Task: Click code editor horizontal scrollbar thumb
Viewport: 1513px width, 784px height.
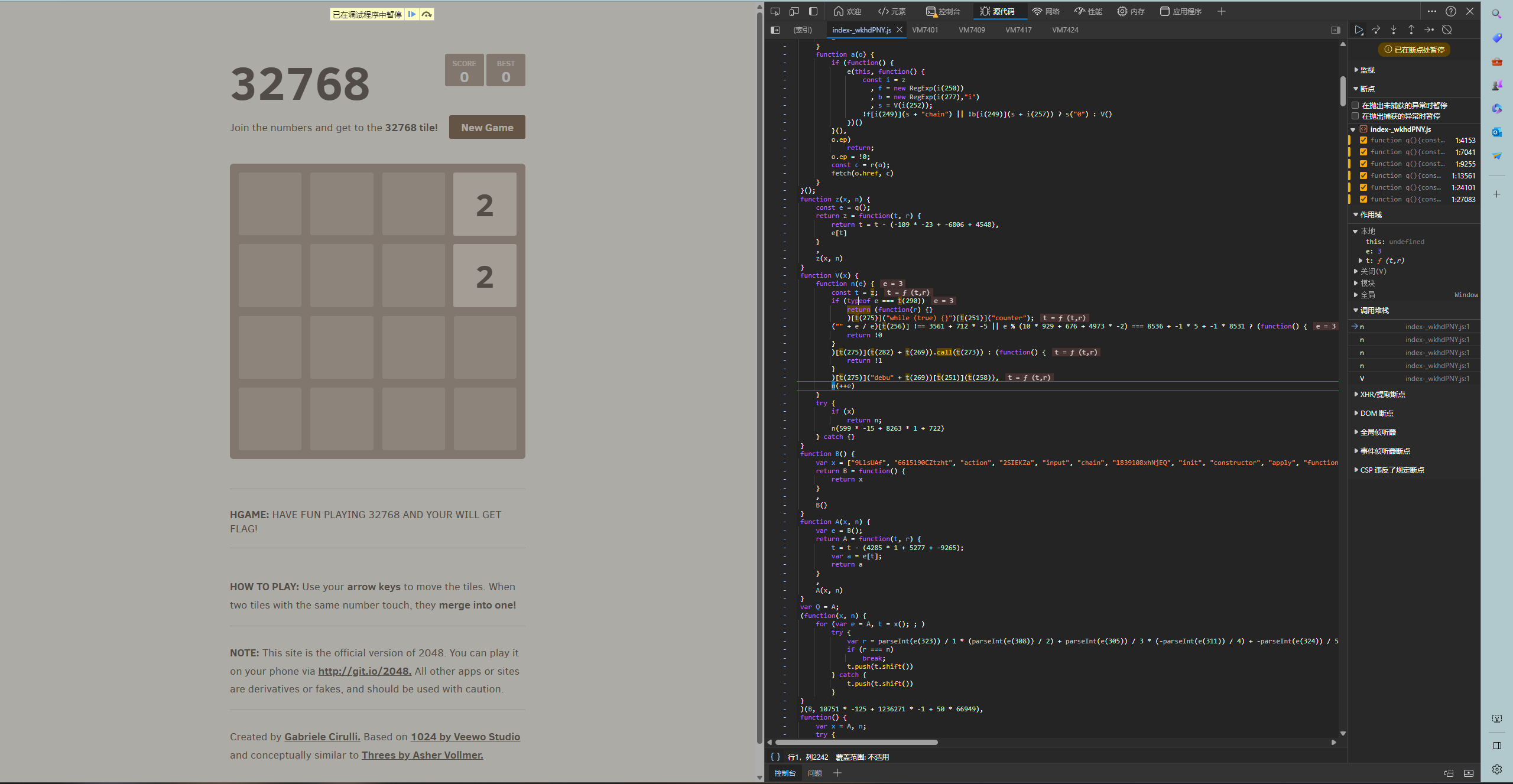Action: 856,742
